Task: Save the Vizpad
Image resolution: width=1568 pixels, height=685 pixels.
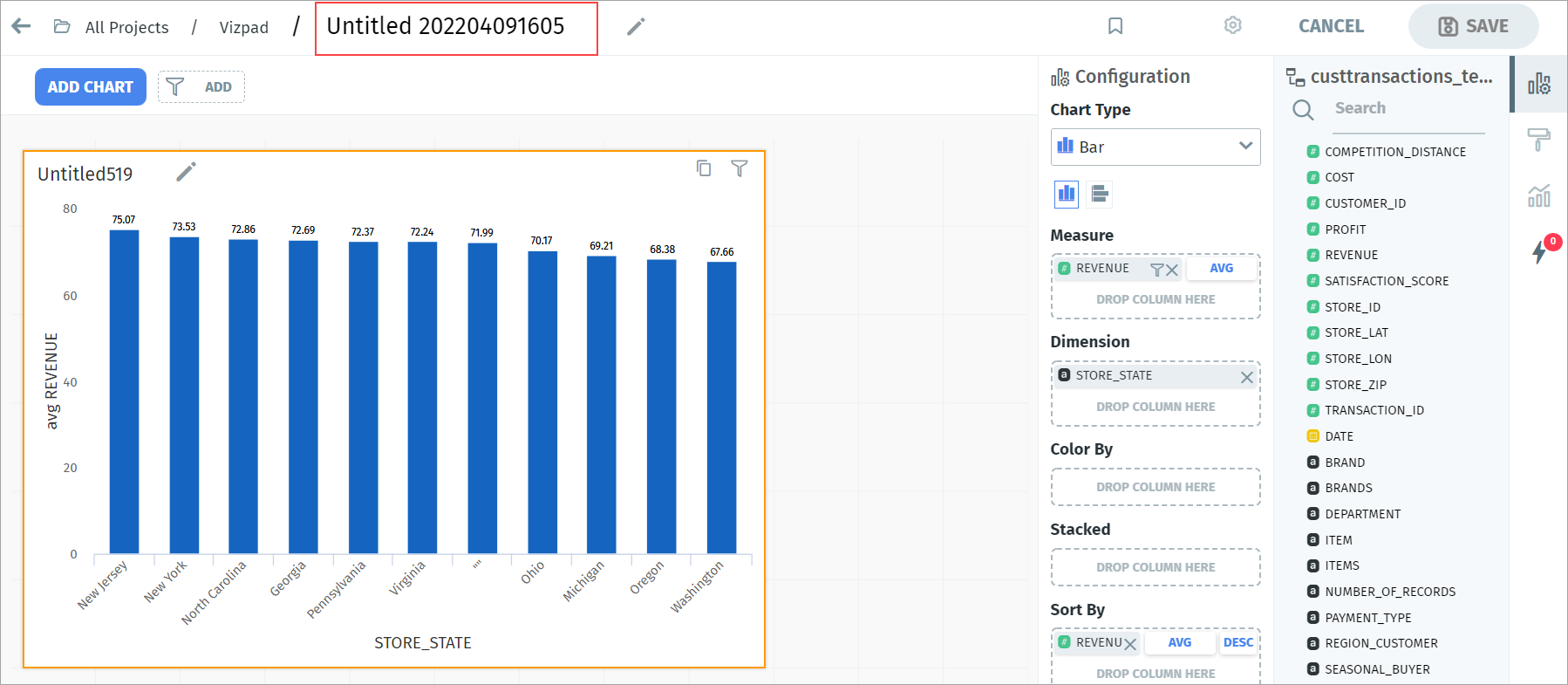Action: (1473, 26)
